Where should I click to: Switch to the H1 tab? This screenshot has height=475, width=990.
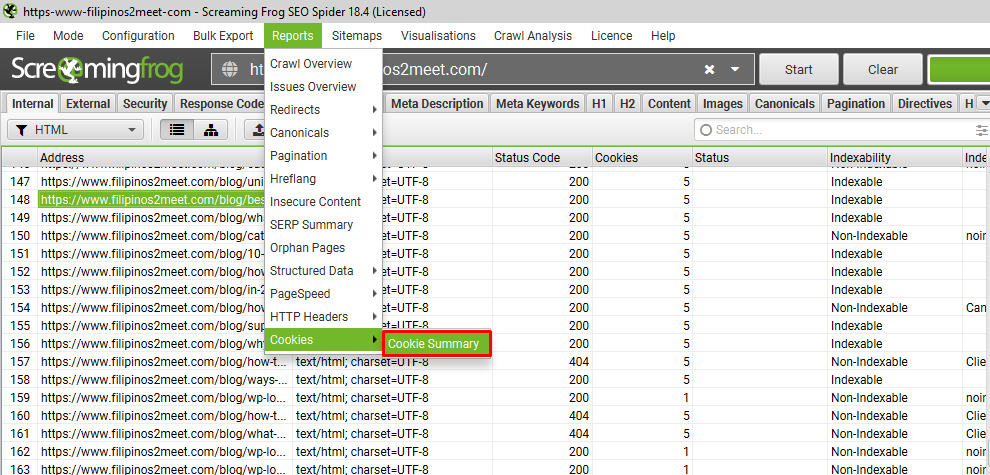pyautogui.click(x=599, y=104)
